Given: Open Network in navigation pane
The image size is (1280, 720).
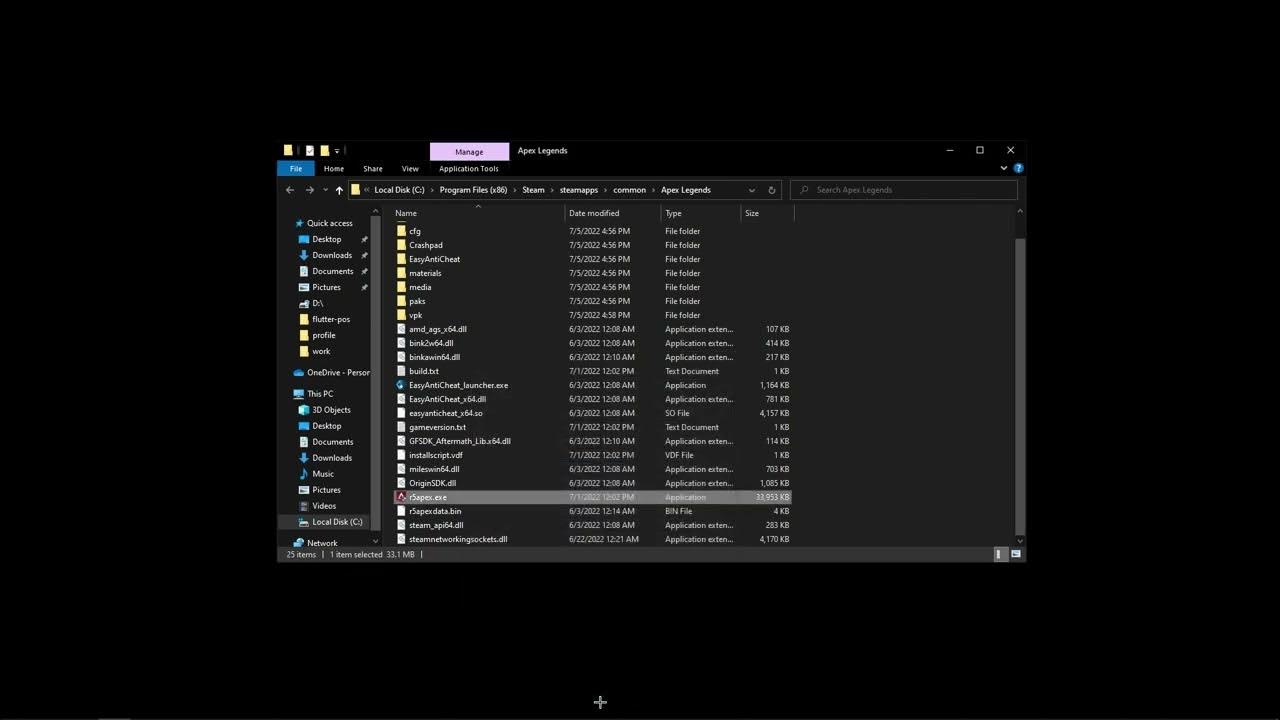Looking at the screenshot, I should coord(322,543).
